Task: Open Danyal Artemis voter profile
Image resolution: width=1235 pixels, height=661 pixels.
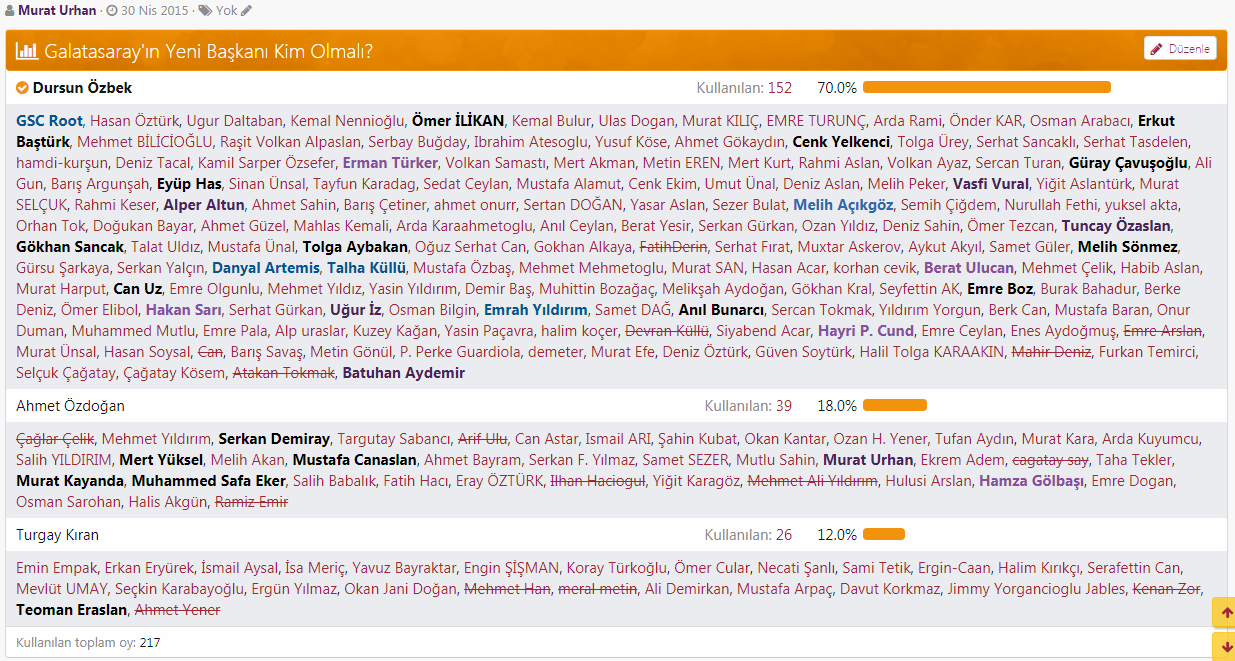Action: click(265, 268)
